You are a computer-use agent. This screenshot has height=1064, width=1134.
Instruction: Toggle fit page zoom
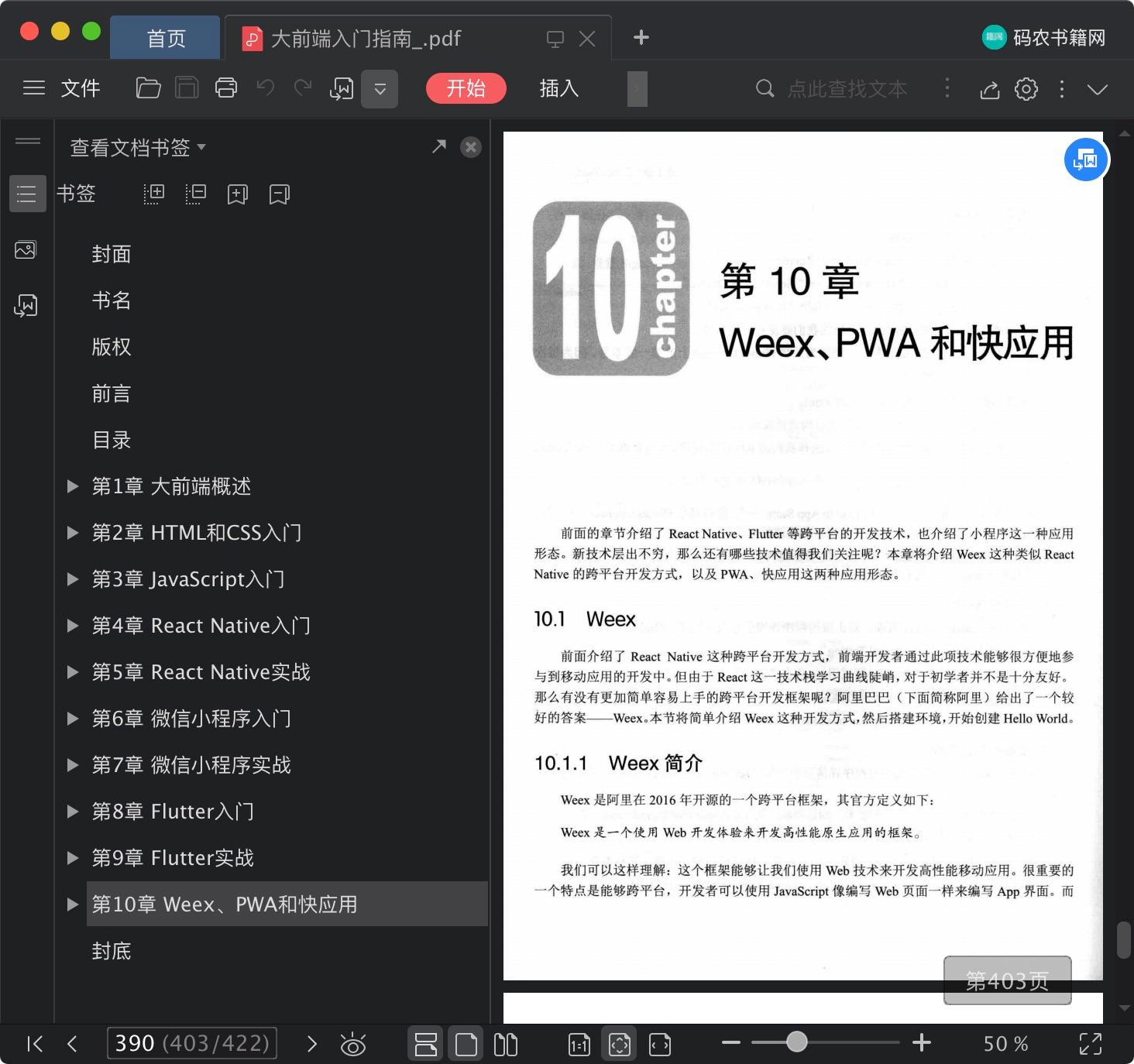click(x=620, y=1044)
